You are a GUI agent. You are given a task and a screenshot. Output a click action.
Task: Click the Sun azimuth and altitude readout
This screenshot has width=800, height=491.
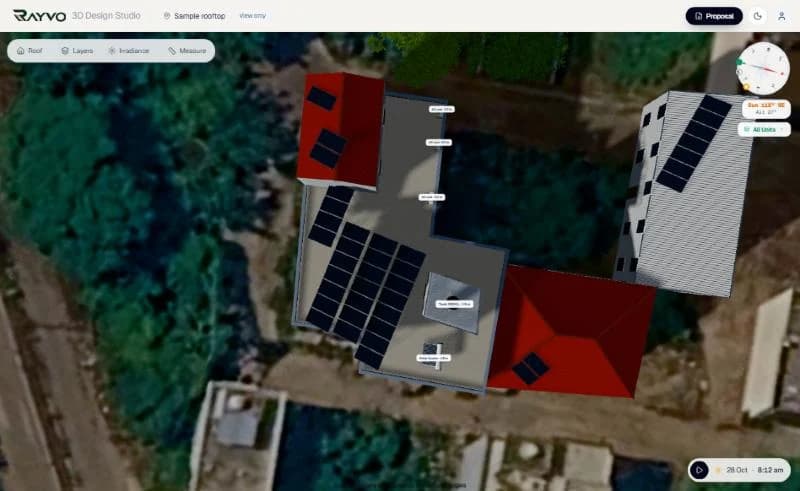point(766,108)
